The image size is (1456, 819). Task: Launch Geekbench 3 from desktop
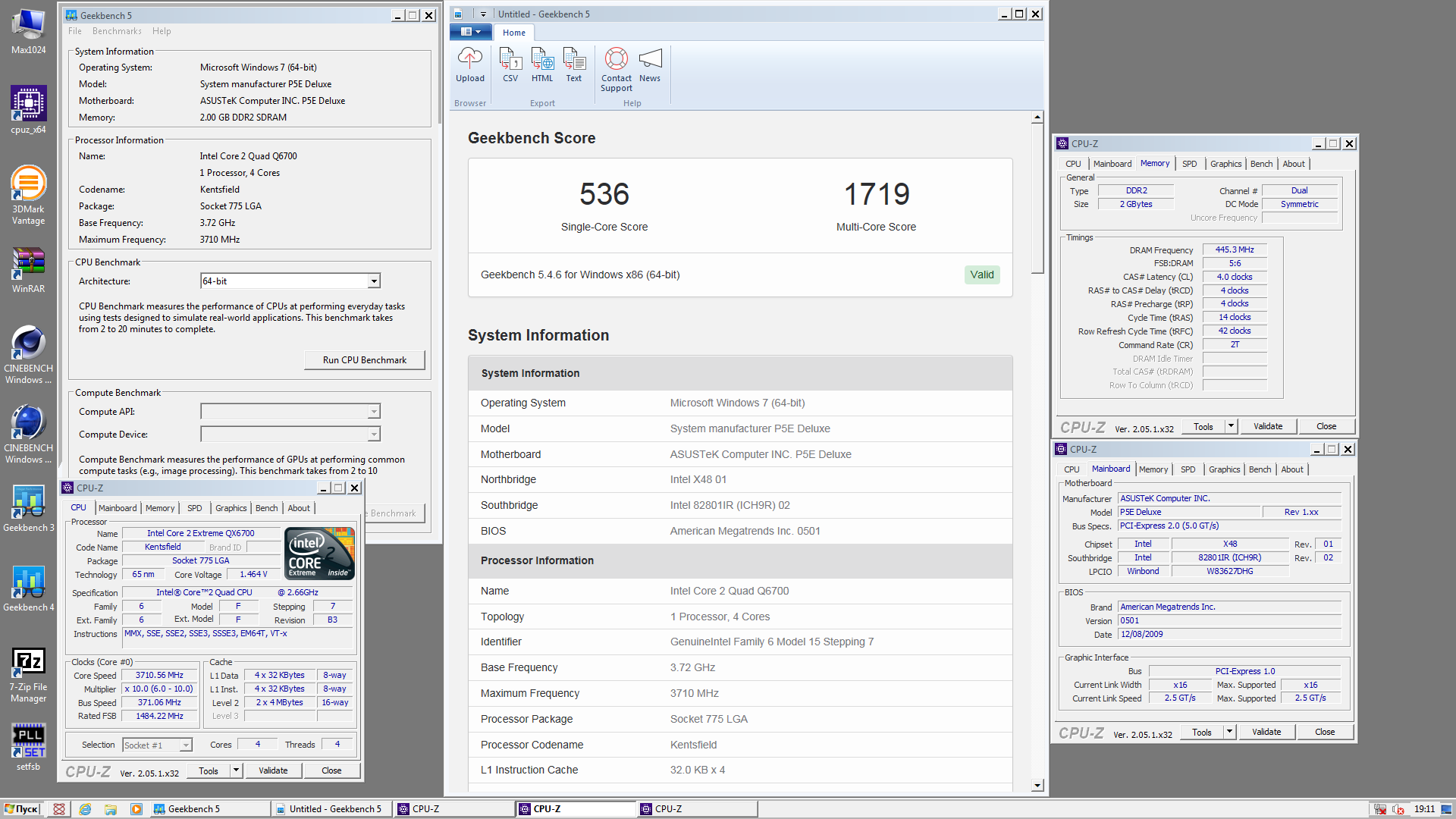point(28,510)
